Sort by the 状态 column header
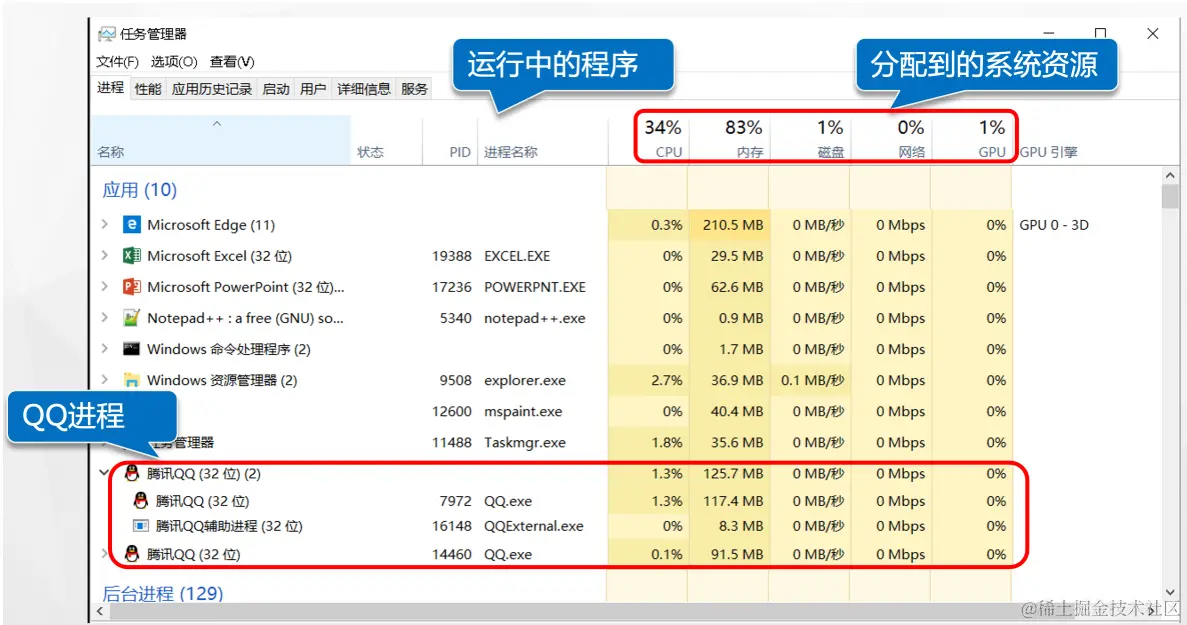This screenshot has height=625, width=1187. (x=386, y=140)
